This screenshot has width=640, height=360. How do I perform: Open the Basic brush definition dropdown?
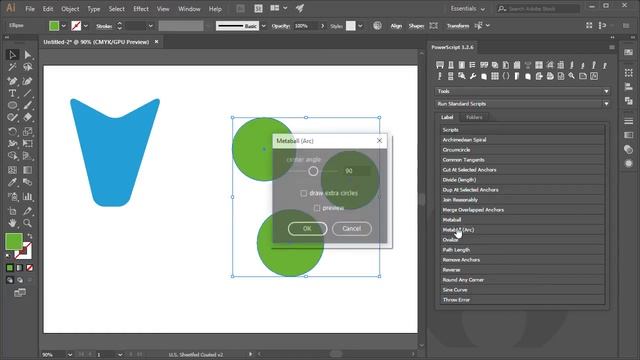pyautogui.click(x=263, y=26)
